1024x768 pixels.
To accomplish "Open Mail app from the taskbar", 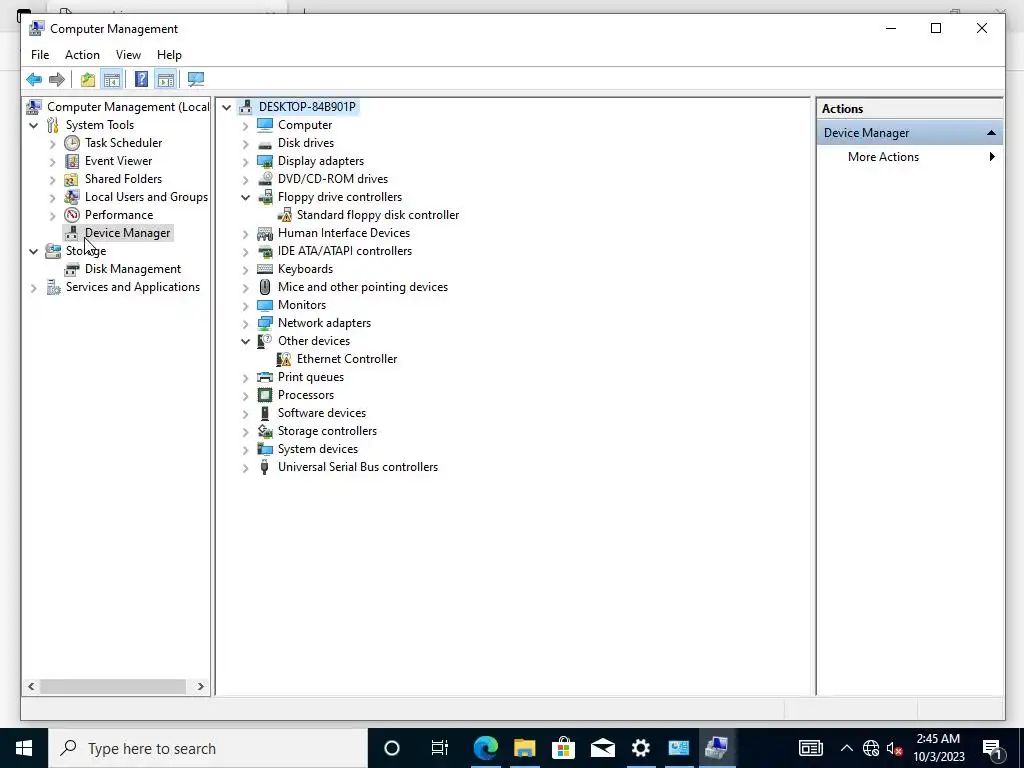I will point(602,748).
